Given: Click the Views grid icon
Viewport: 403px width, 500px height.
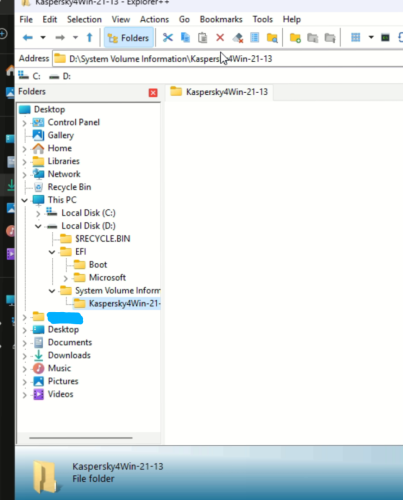Looking at the screenshot, I should (356, 37).
